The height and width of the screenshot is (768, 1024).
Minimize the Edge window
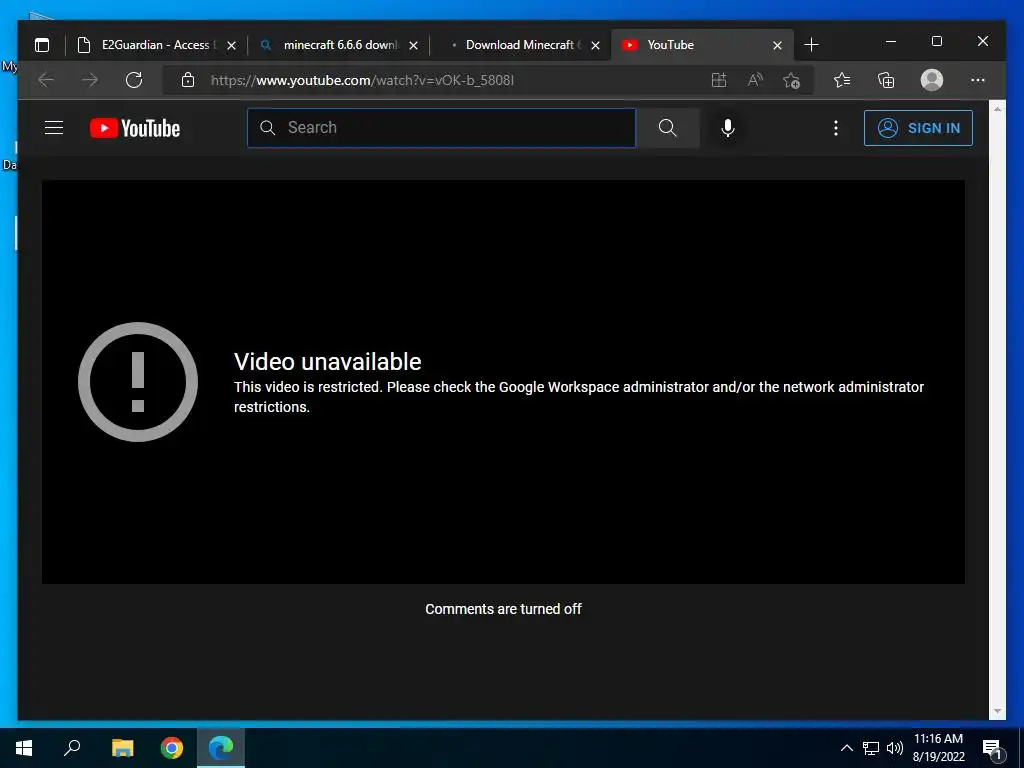[891, 41]
